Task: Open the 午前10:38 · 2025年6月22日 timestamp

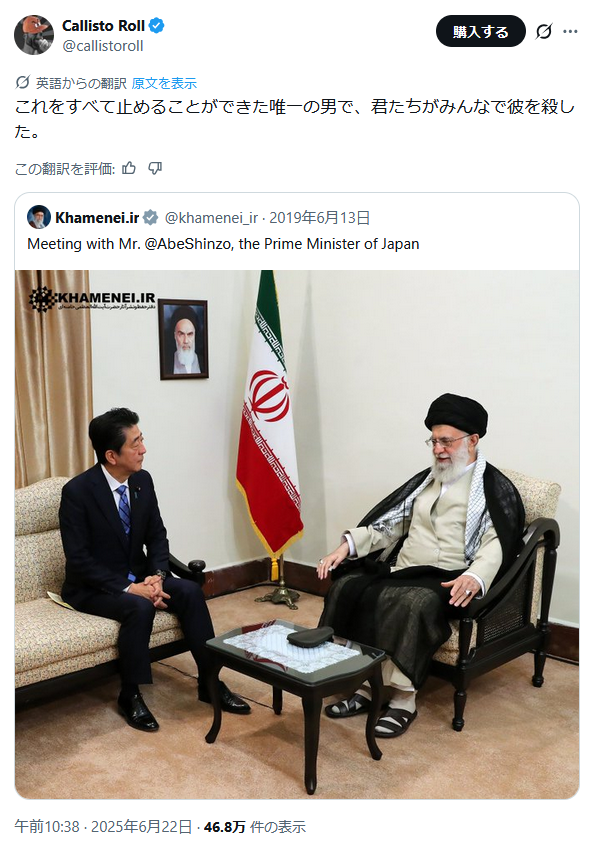Action: 103,827
